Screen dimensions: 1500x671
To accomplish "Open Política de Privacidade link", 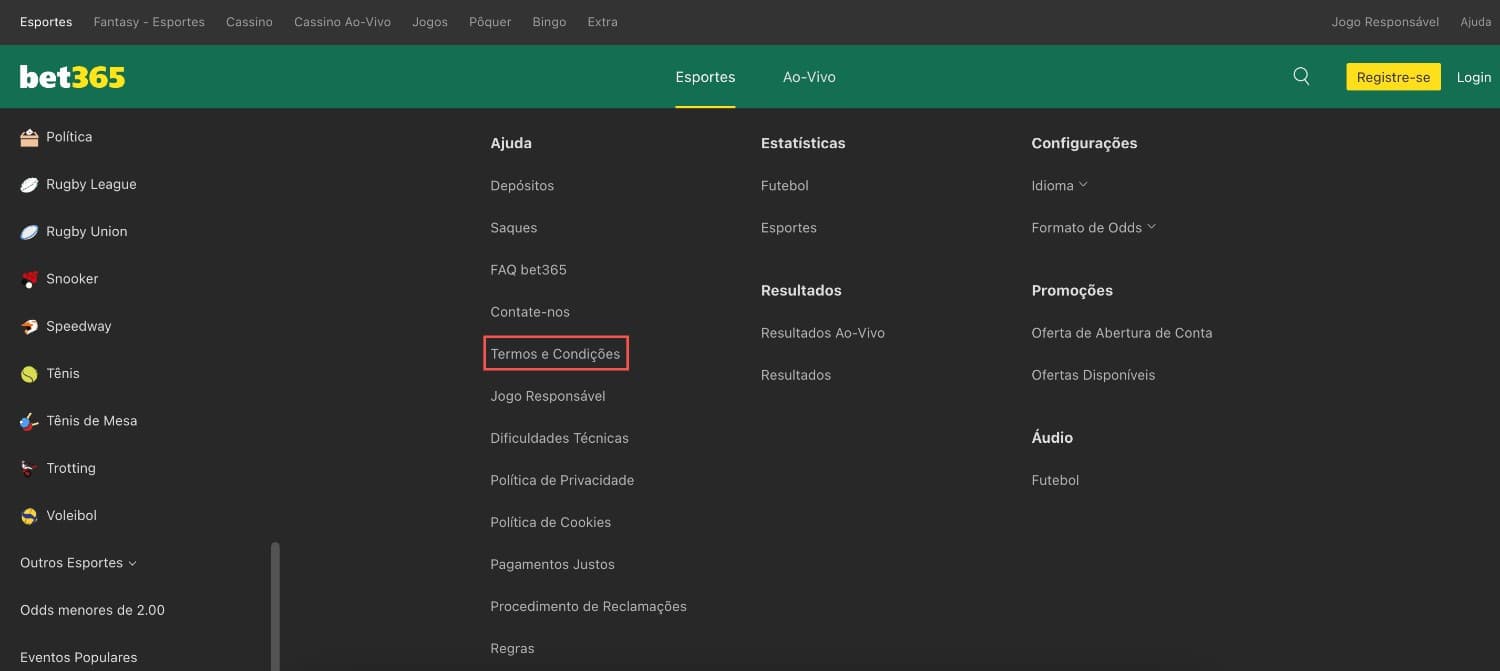I will [562, 480].
